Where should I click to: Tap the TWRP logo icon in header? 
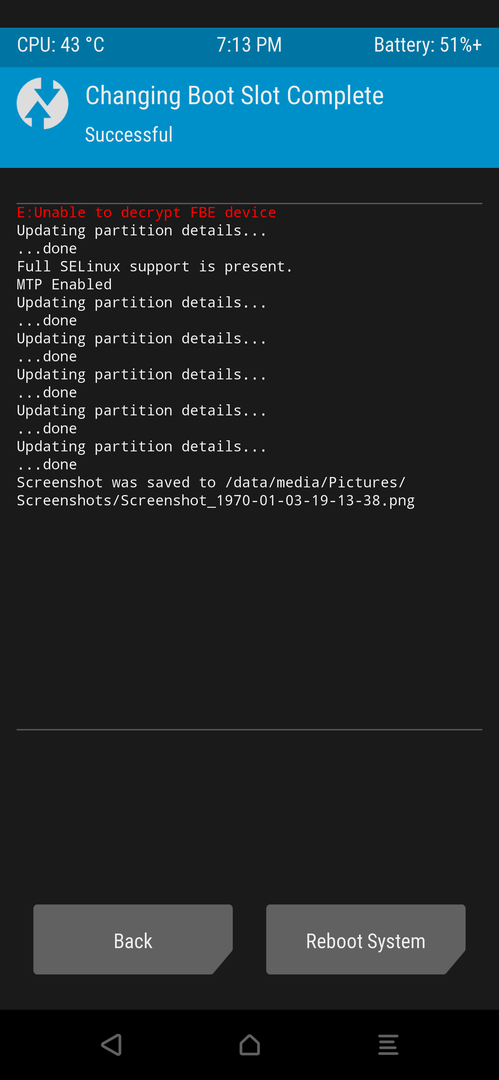(x=42, y=103)
